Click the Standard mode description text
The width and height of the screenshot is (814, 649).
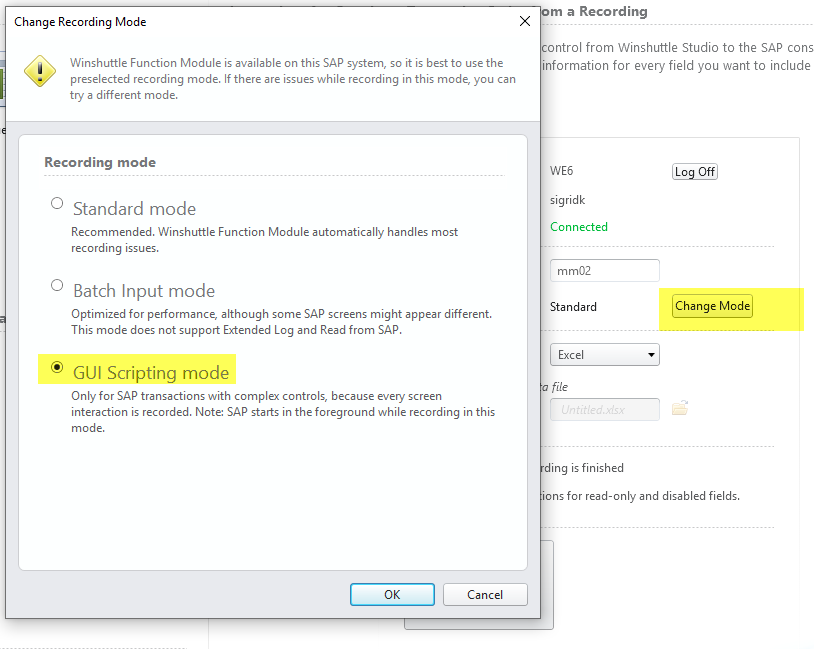point(264,240)
